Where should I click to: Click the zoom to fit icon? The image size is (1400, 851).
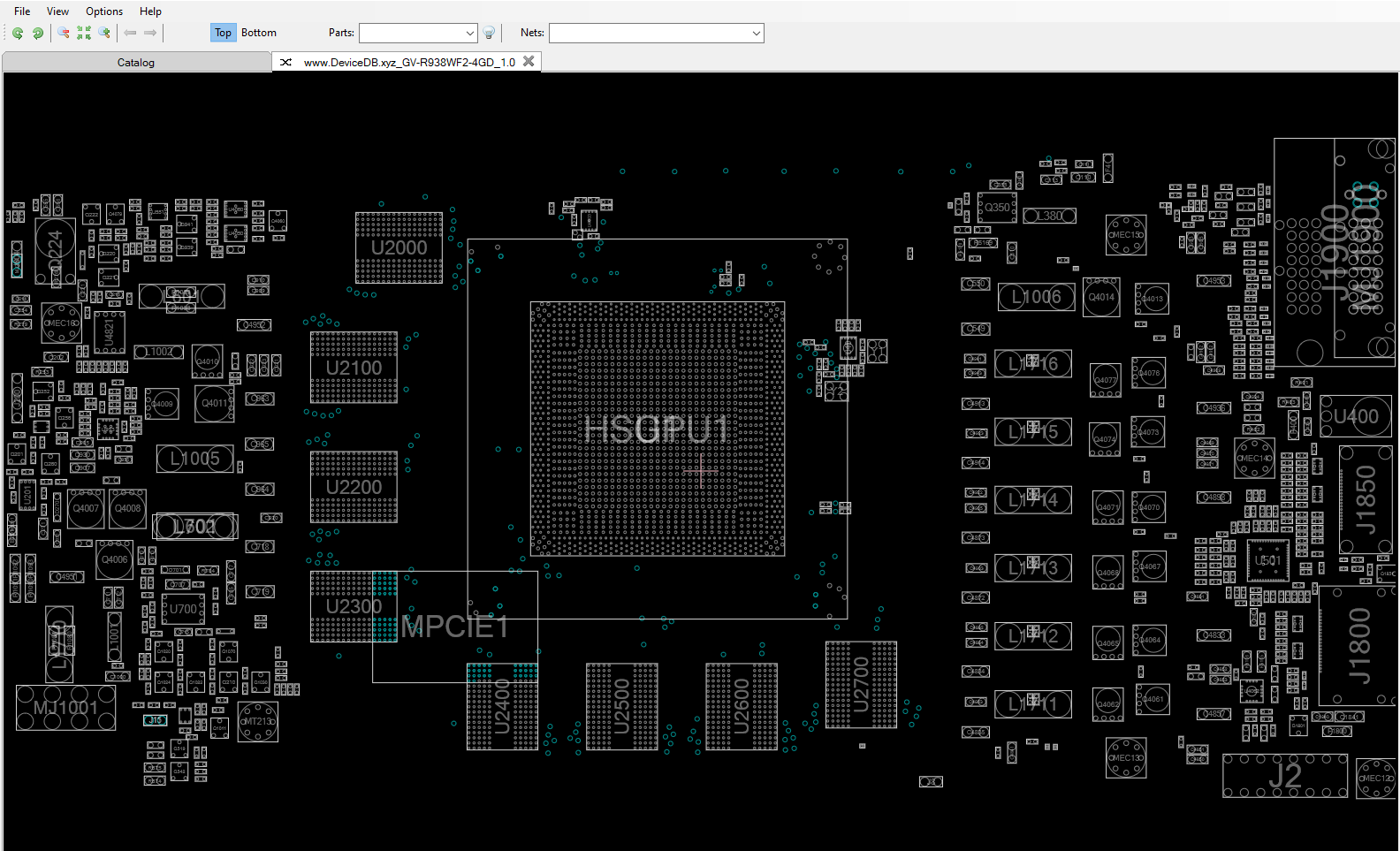[x=84, y=33]
